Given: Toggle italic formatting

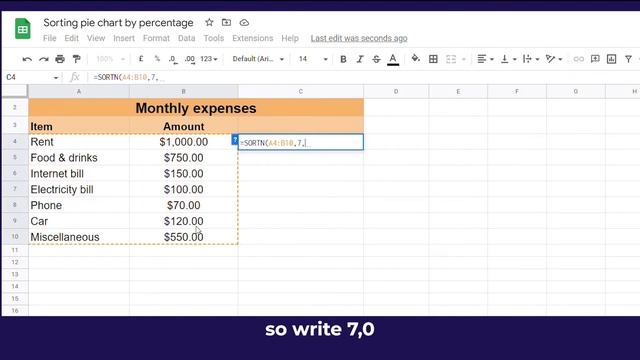Looking at the screenshot, I should (x=360, y=59).
